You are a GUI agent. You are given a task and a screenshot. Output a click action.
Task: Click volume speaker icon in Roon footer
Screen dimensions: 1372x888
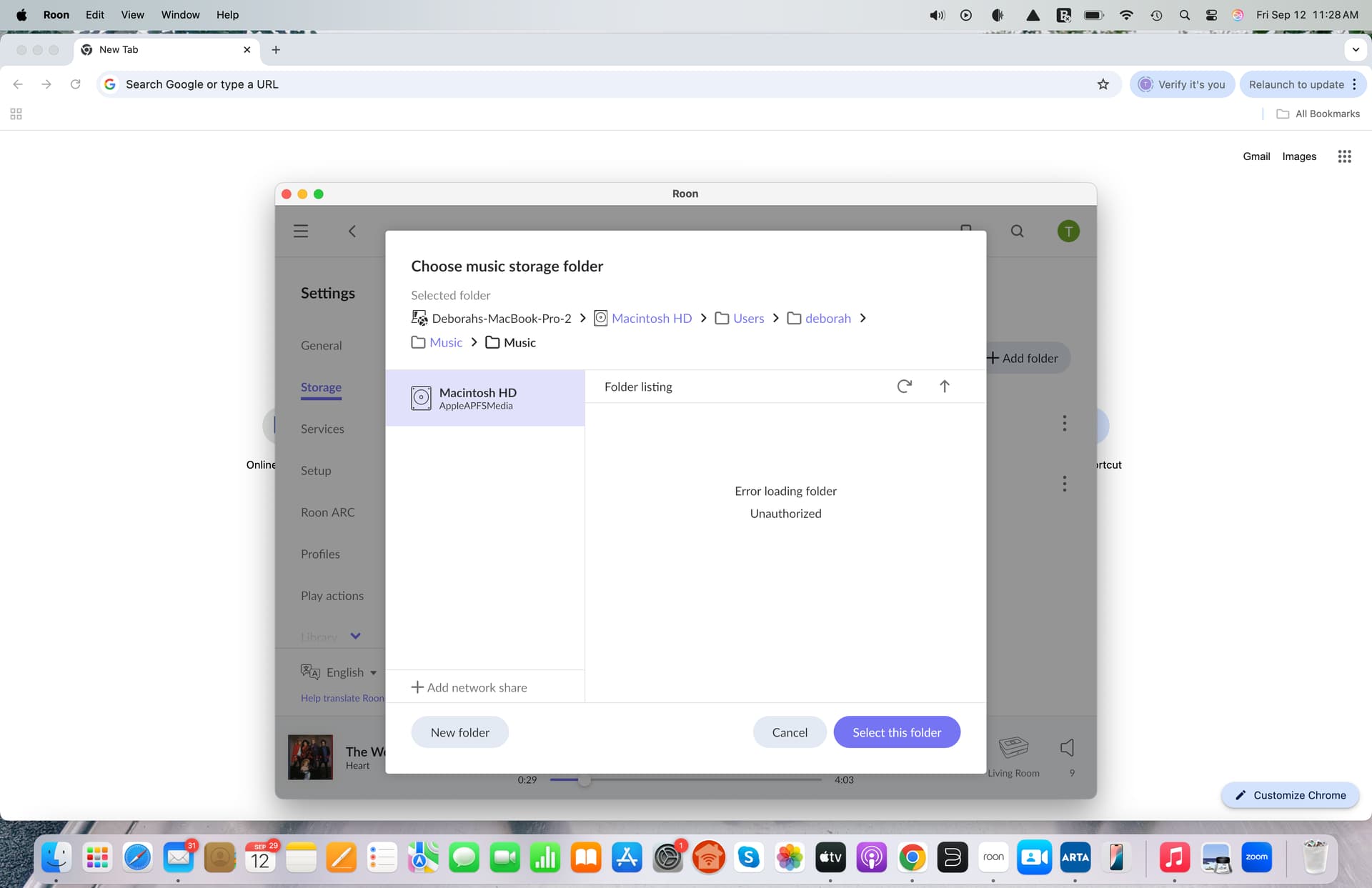[x=1067, y=748]
